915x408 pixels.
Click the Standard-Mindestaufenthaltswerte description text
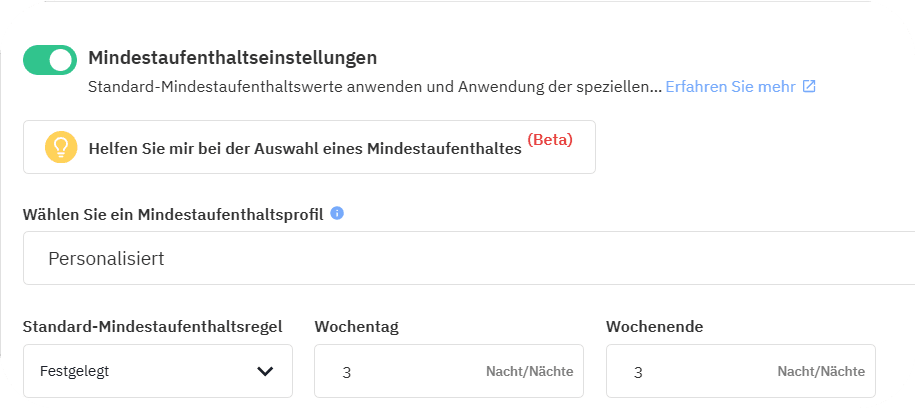tap(374, 87)
